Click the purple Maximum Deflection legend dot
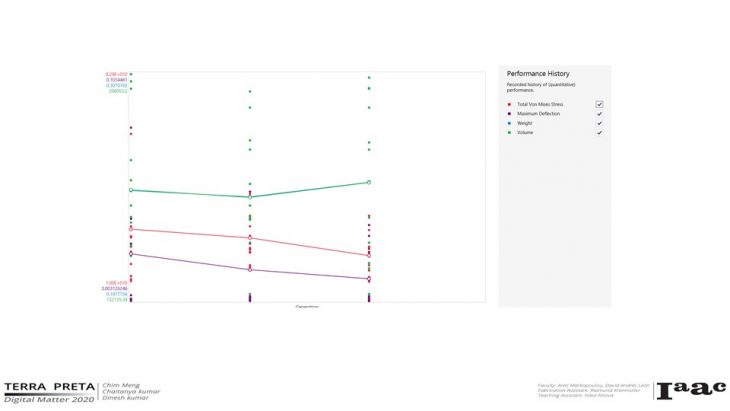Viewport: 730px width, 411px height. click(x=509, y=114)
